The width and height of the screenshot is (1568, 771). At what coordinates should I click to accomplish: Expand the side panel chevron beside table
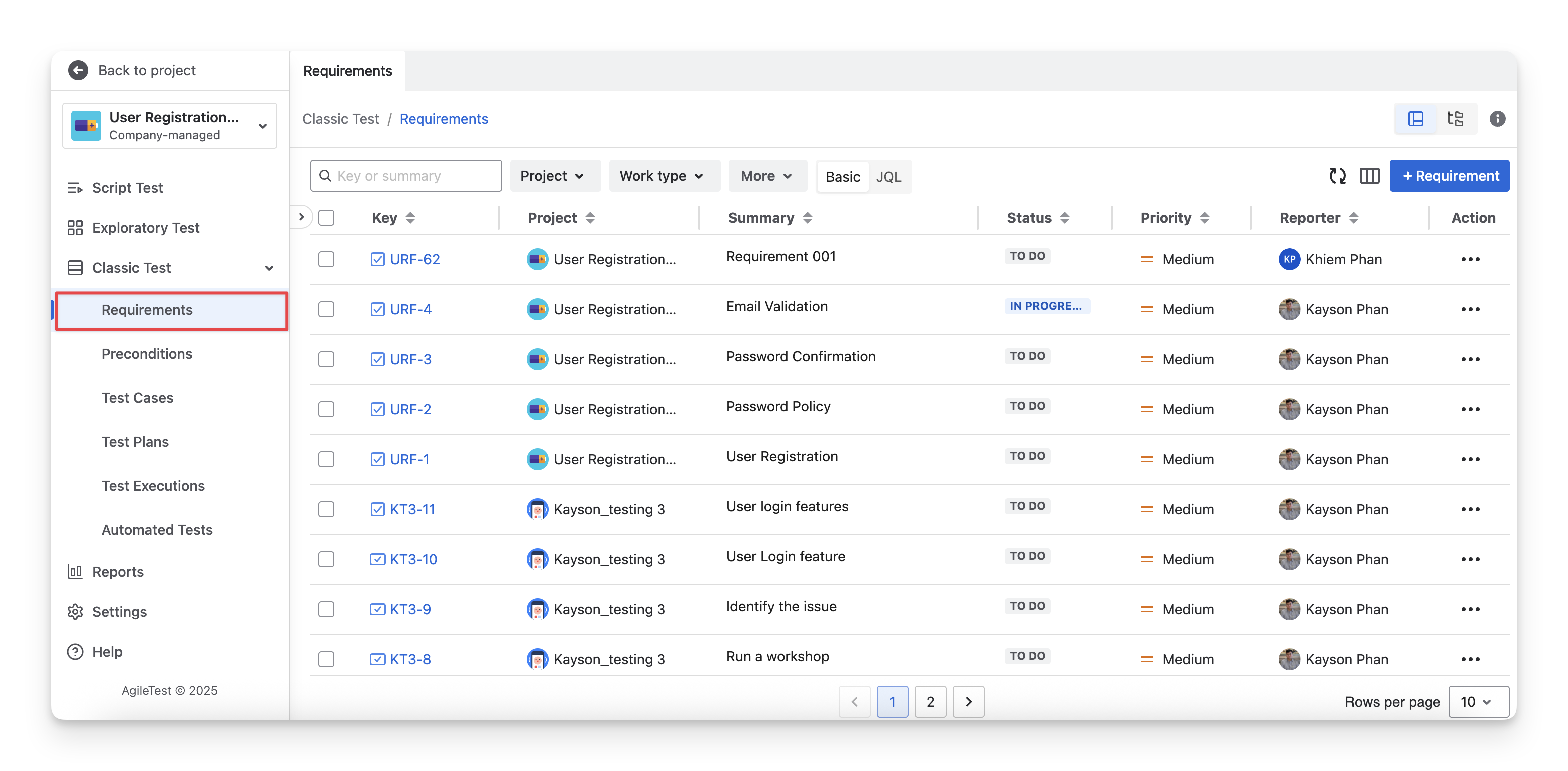point(301,217)
